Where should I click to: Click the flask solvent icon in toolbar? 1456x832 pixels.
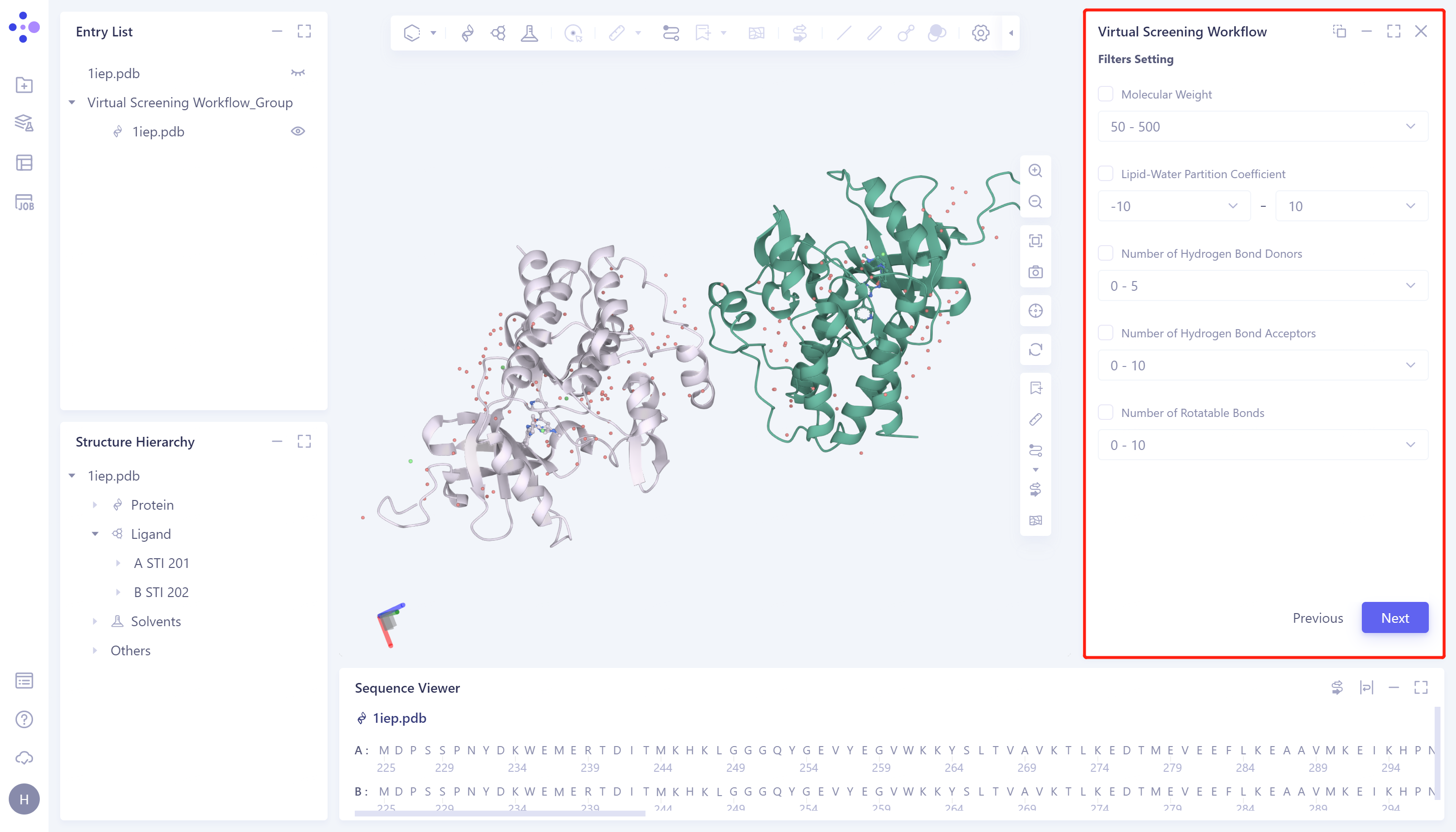click(529, 33)
